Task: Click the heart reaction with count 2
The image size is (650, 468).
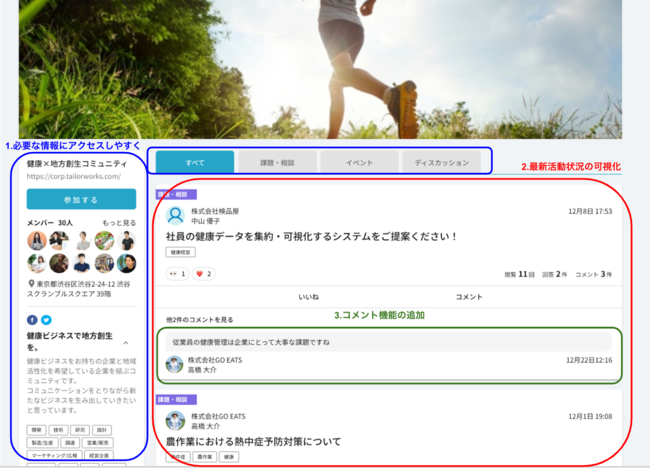Action: 204,273
